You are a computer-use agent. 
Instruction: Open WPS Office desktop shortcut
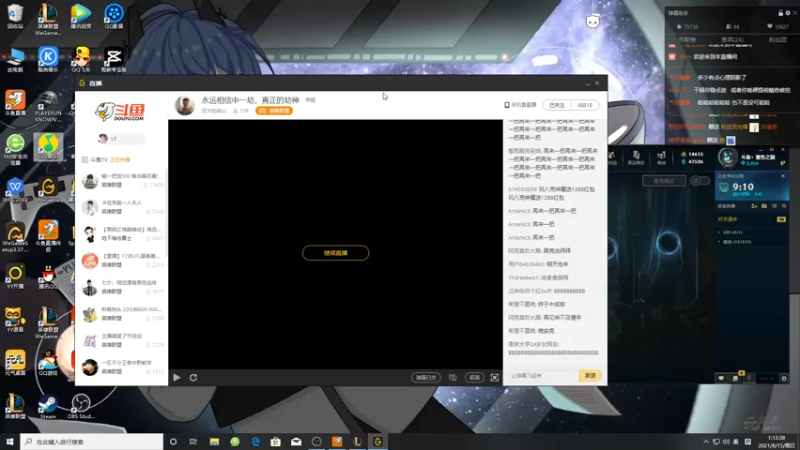pyautogui.click(x=15, y=190)
